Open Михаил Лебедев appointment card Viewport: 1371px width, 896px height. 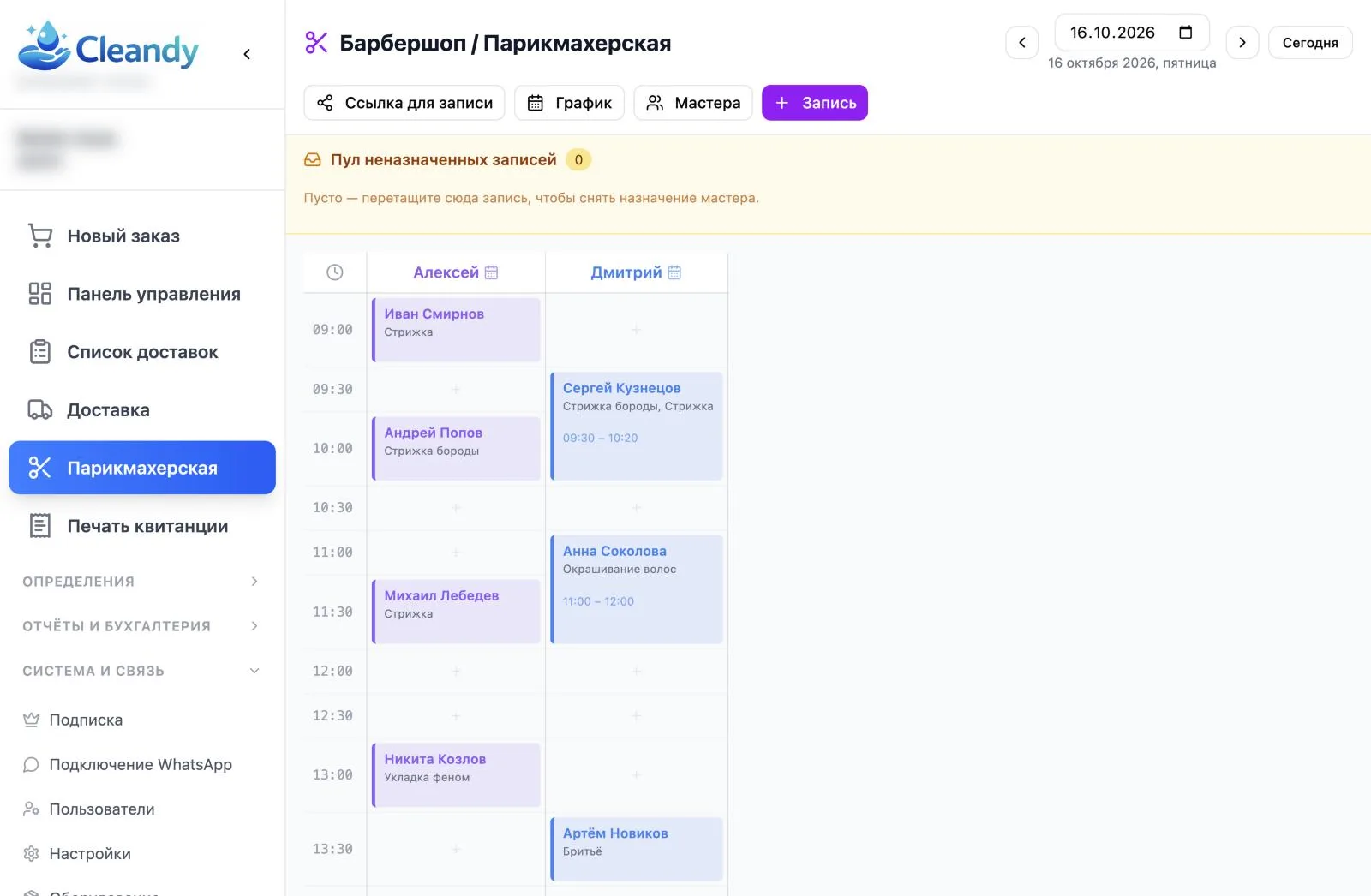click(x=456, y=612)
